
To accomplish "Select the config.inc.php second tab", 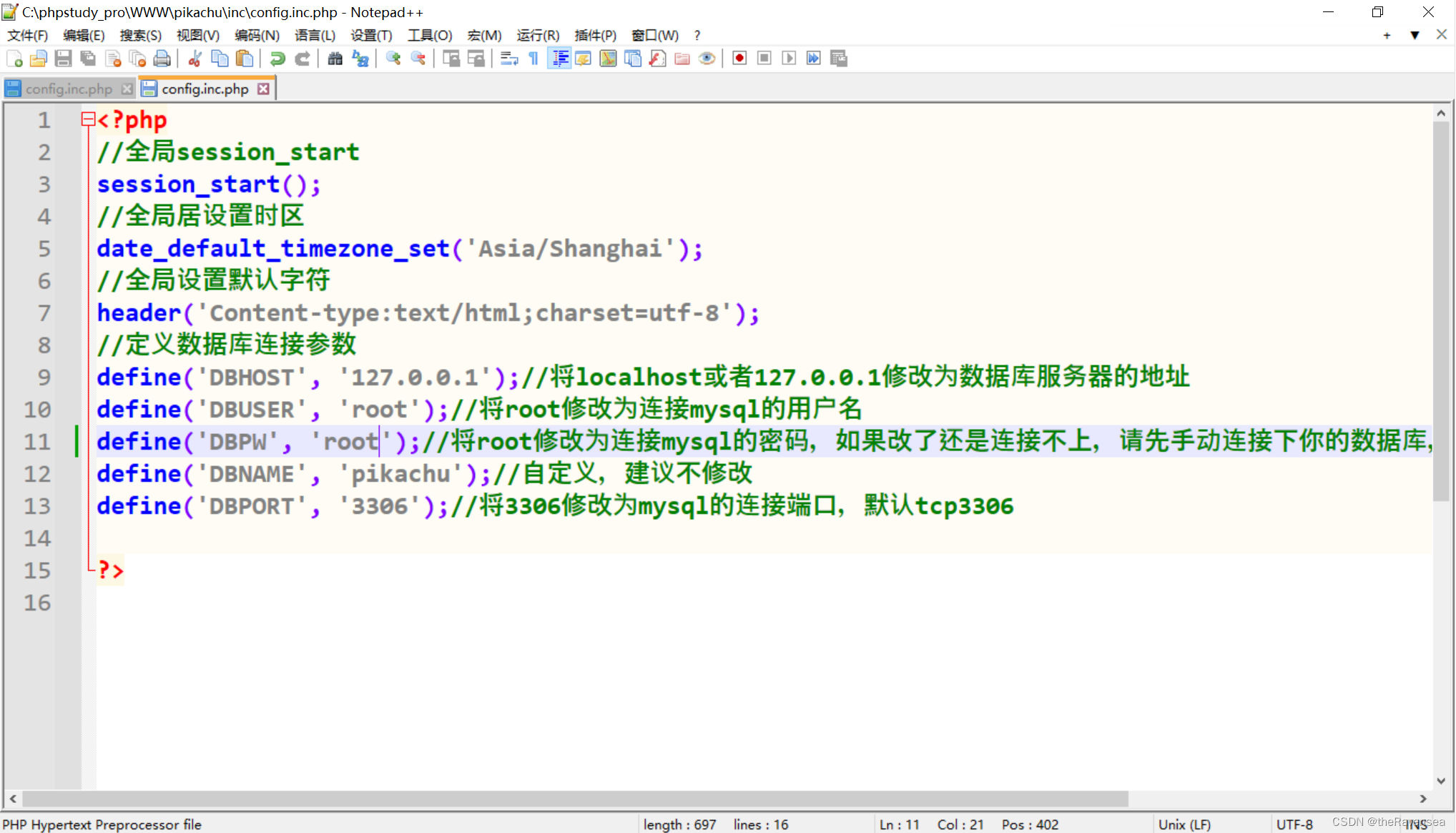I will [204, 89].
